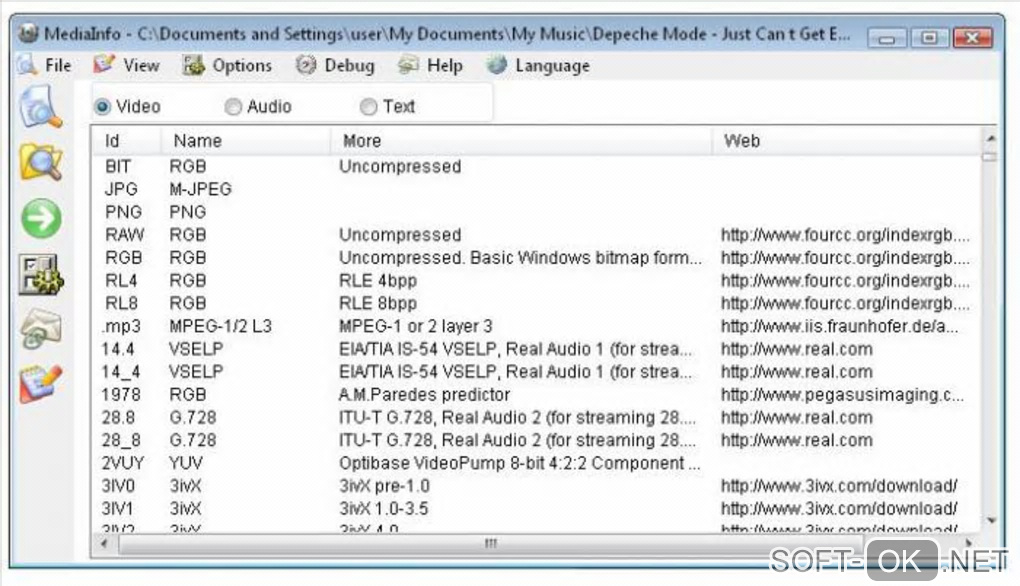Click the notepad with pencil sidebar icon

(40, 384)
